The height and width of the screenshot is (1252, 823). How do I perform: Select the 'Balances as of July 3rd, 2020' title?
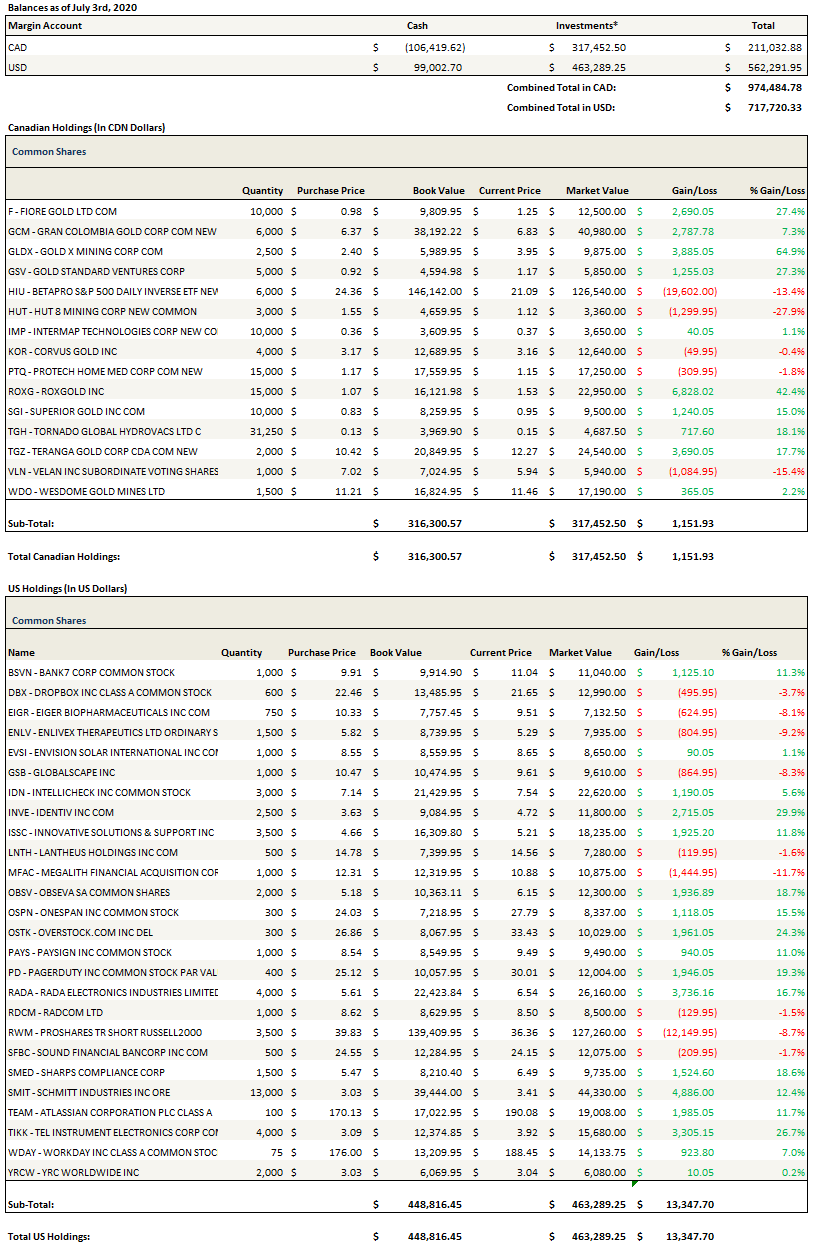(72, 7)
